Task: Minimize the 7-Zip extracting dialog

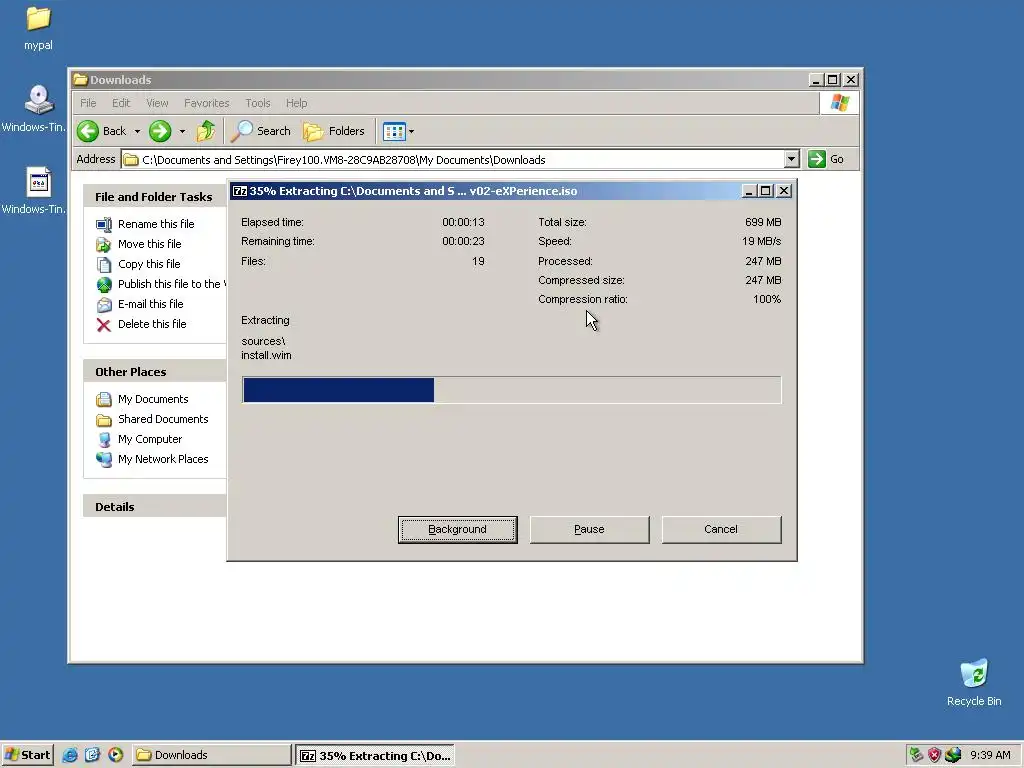Action: coord(749,191)
